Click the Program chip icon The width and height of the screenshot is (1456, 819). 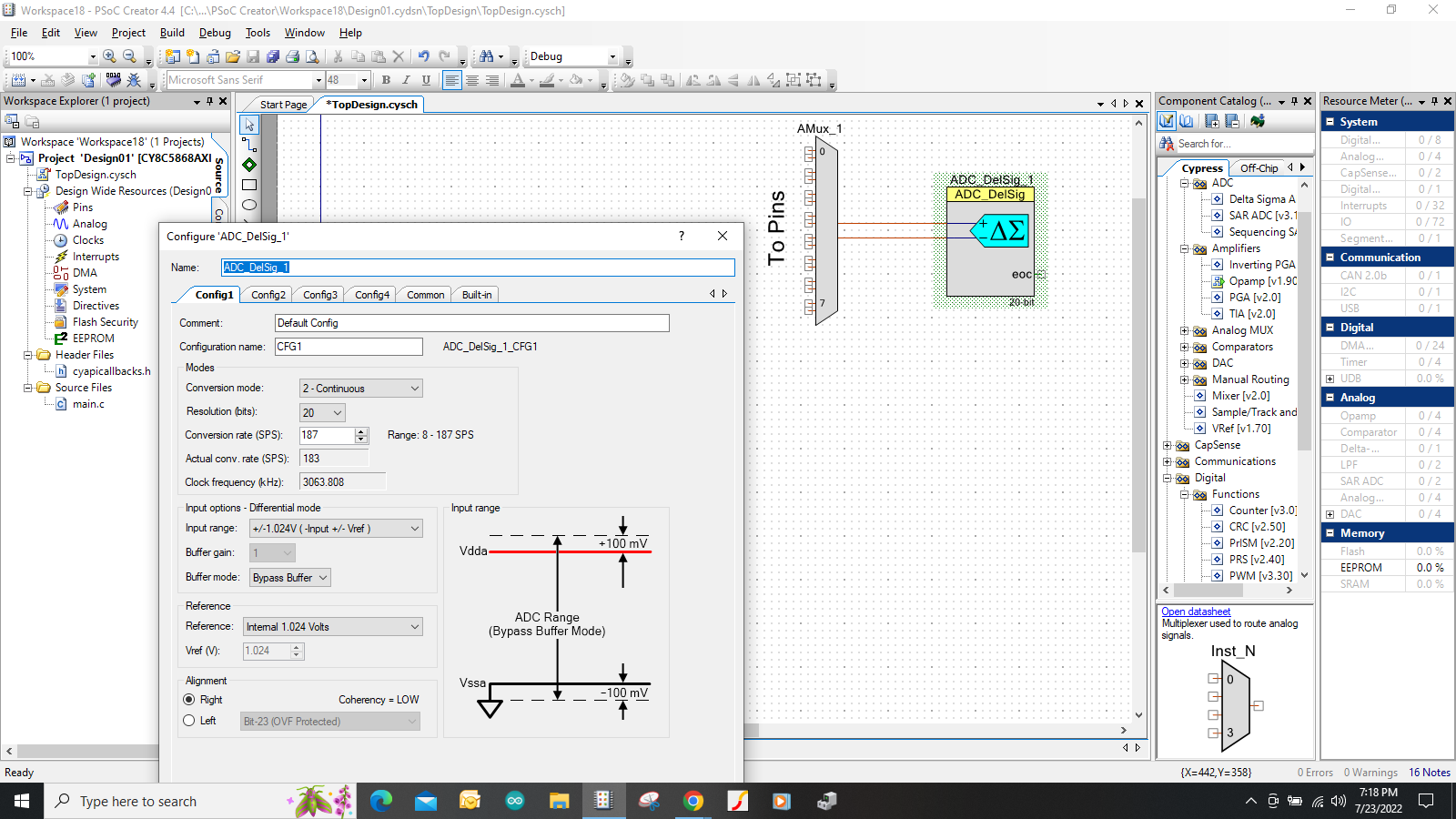[114, 80]
